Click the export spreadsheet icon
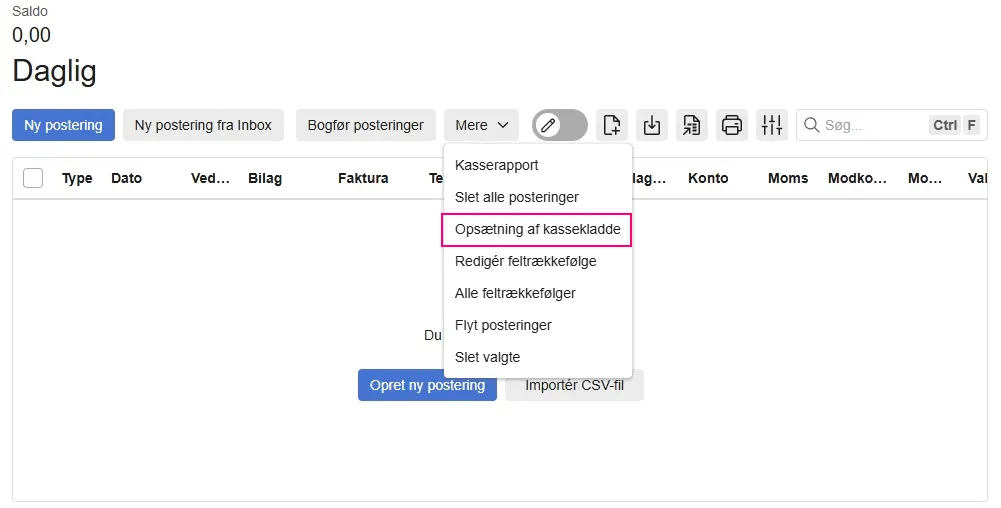This screenshot has width=1001, height=508. (x=692, y=125)
